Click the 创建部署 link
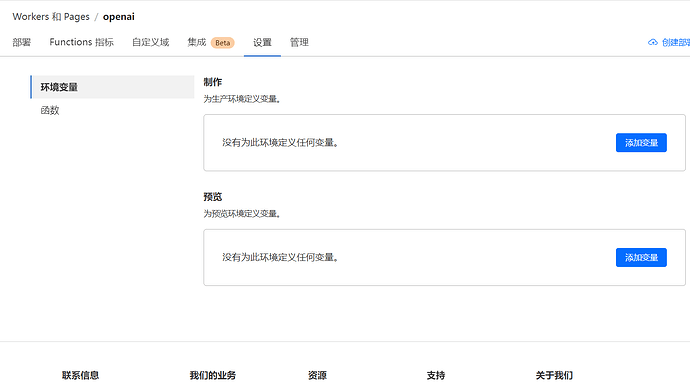 675,42
